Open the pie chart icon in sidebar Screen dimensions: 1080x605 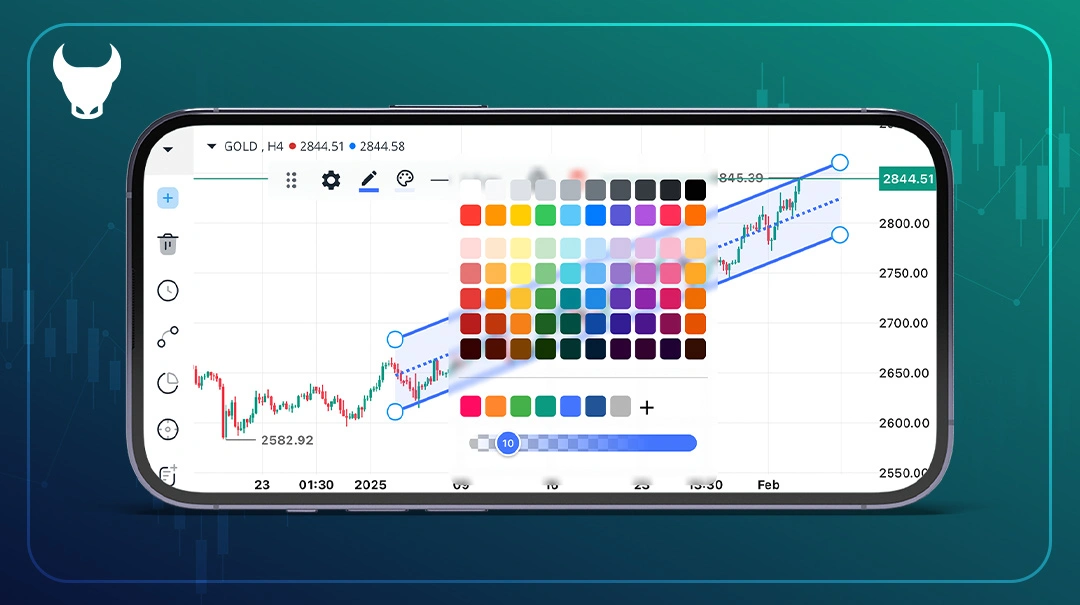pyautogui.click(x=168, y=383)
